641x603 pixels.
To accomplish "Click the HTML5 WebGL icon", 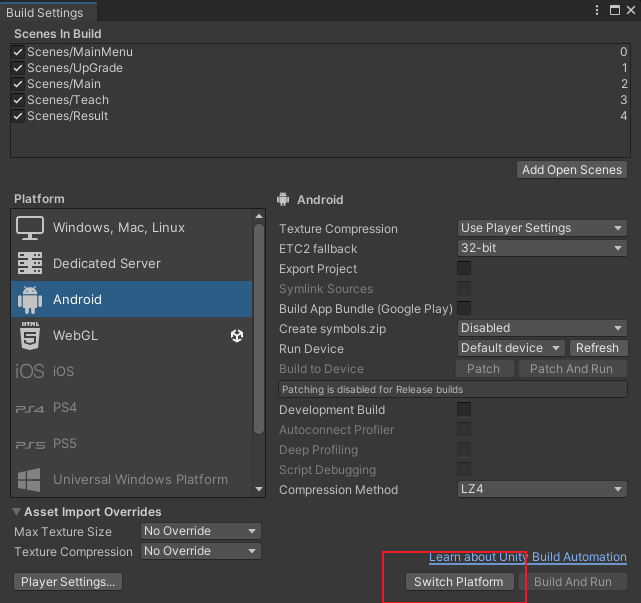I will point(30,336).
